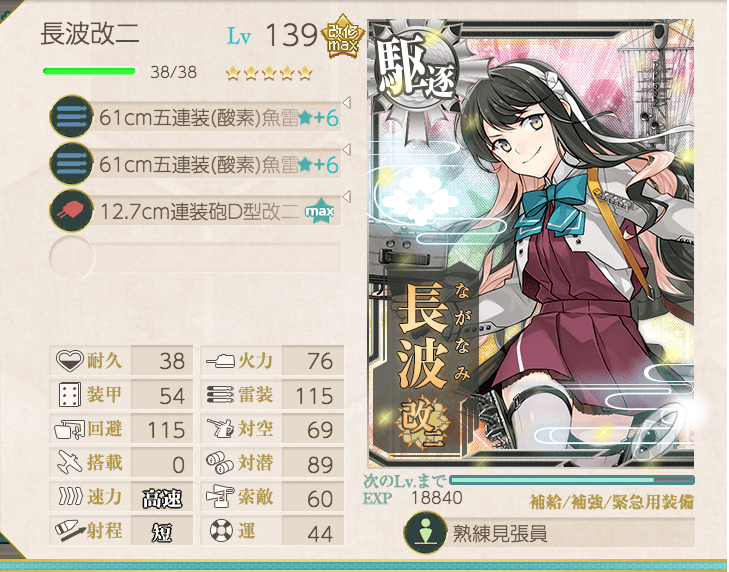Viewport: 729px width, 572px height.
Task: Click the experience progress bar 次のLv.まで
Action: (572, 480)
